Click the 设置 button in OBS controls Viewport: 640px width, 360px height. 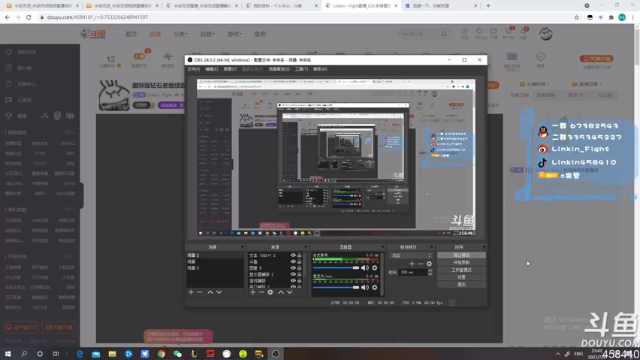click(461, 277)
